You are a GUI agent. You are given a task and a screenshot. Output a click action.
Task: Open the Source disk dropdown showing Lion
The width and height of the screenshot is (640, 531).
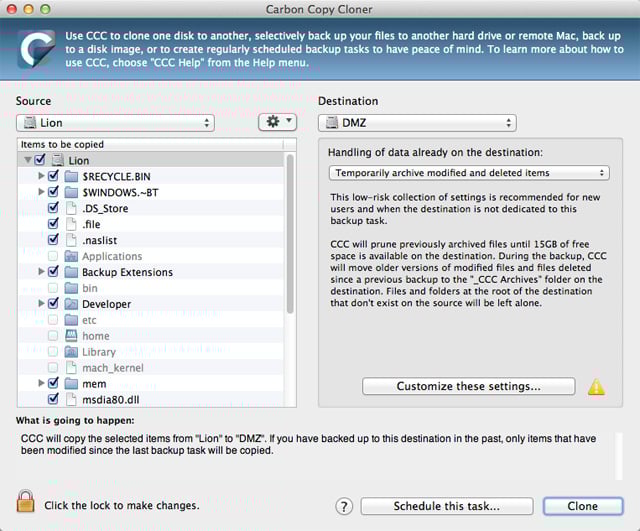click(116, 123)
